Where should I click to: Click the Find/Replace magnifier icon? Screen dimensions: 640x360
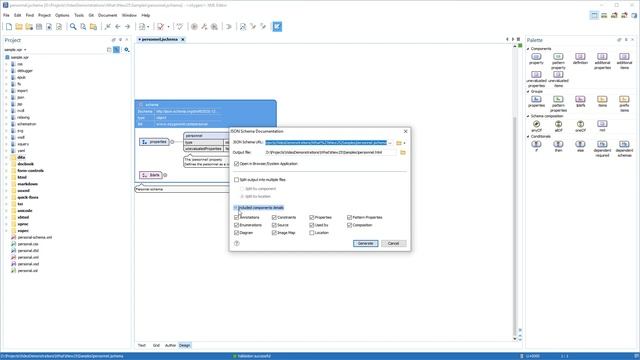pyautogui.click(x=73, y=27)
